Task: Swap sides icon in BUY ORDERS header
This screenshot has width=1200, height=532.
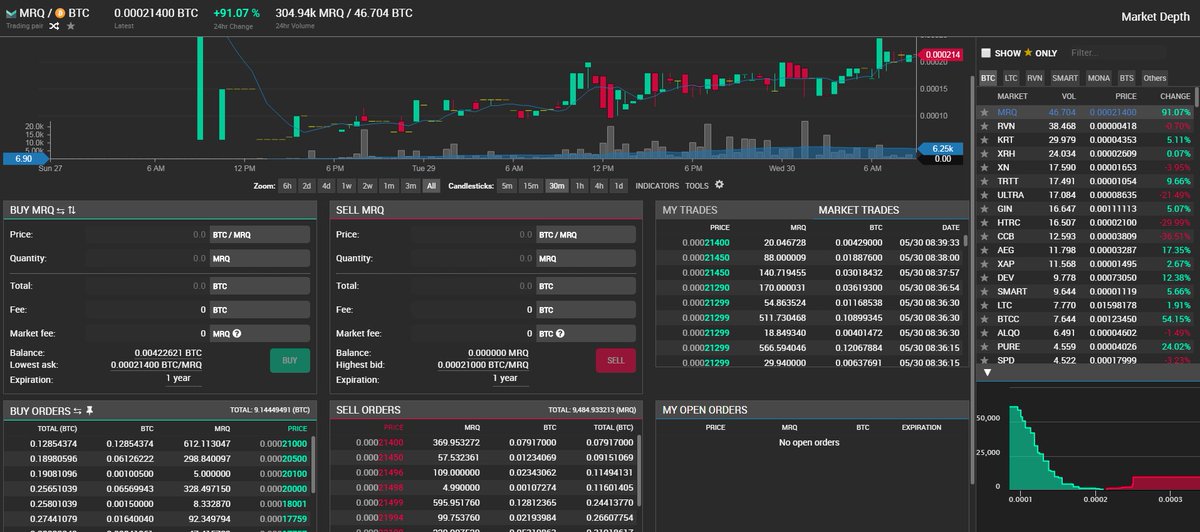Action: pos(78,410)
